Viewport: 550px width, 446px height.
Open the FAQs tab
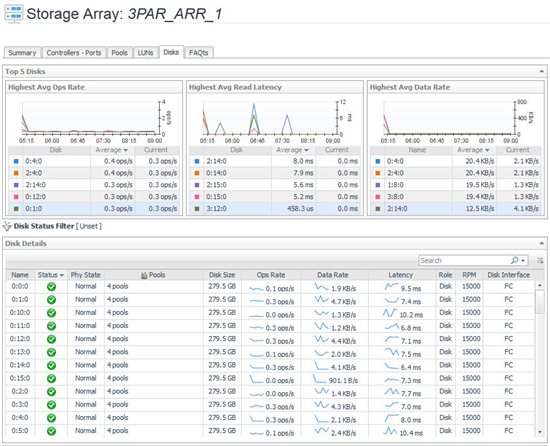[199, 53]
